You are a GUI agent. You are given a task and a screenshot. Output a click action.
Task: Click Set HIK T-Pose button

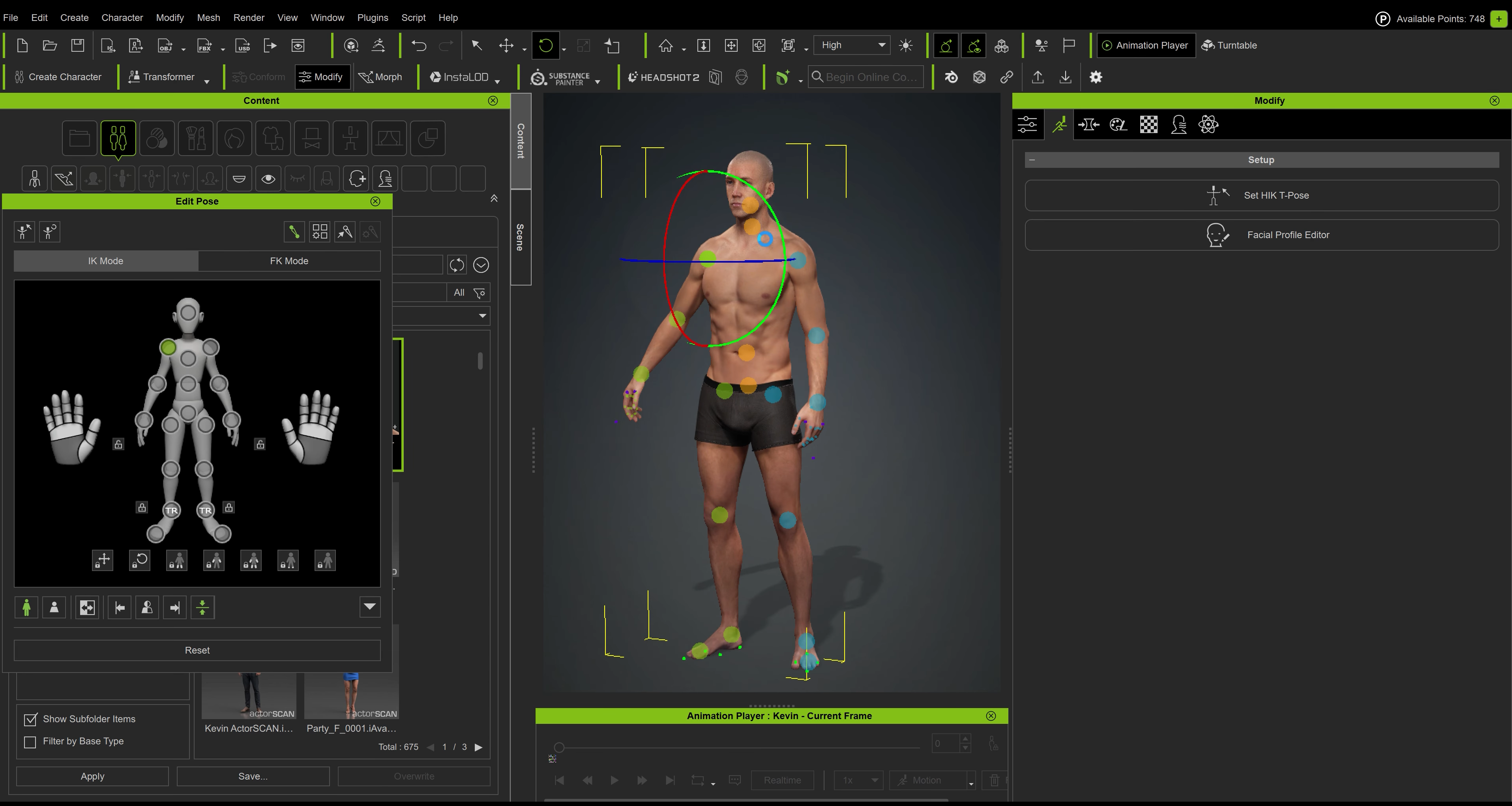pos(1261,195)
